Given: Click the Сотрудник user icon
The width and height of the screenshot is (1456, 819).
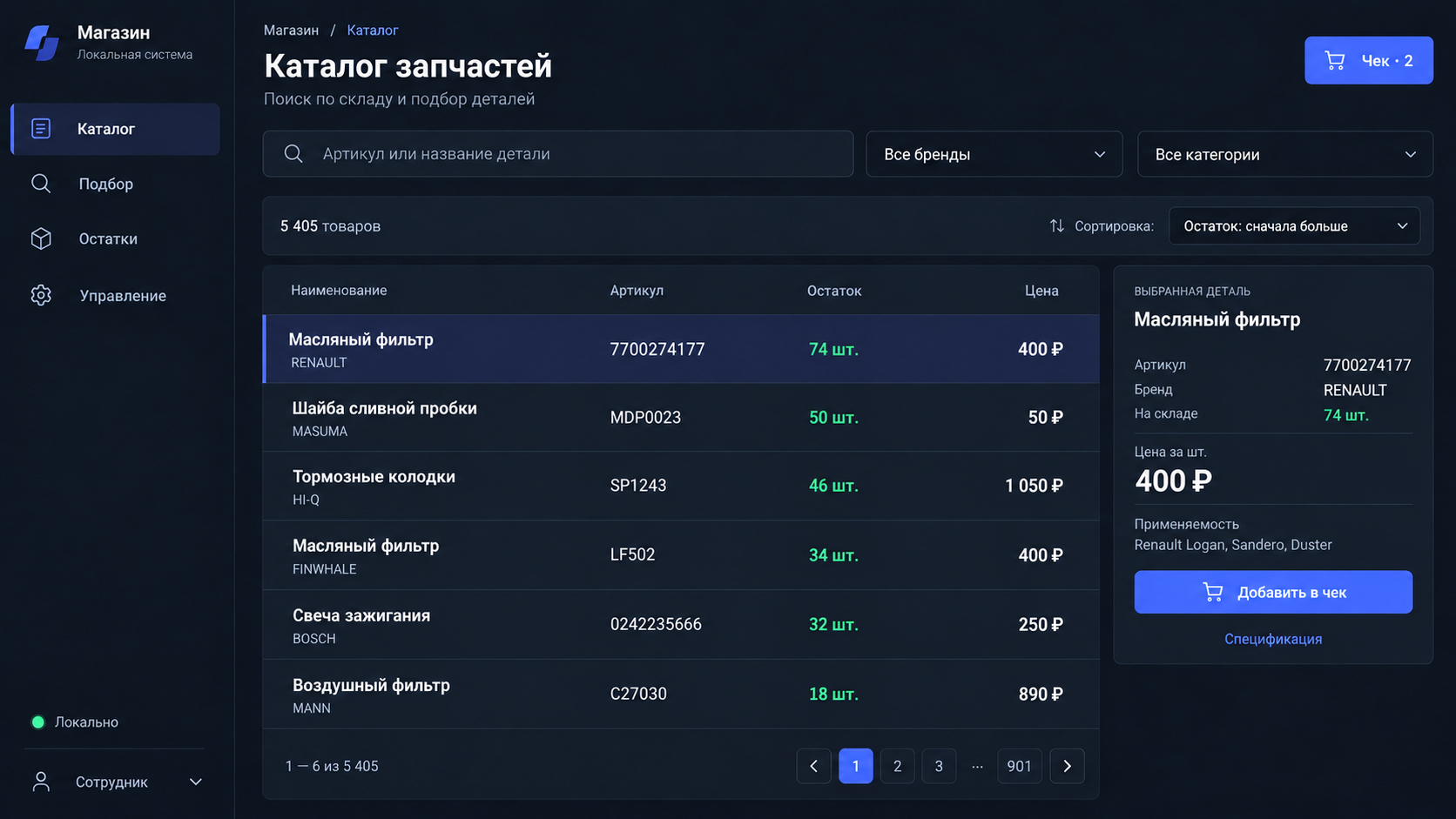Looking at the screenshot, I should [41, 782].
